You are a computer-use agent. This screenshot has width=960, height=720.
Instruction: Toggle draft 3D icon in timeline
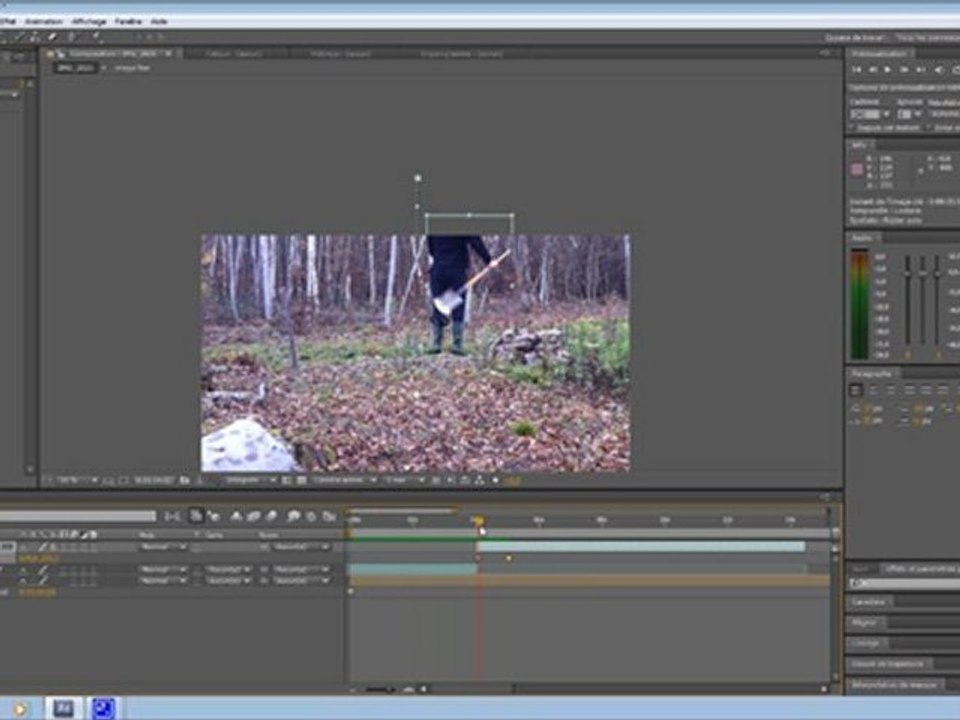[x=214, y=517]
